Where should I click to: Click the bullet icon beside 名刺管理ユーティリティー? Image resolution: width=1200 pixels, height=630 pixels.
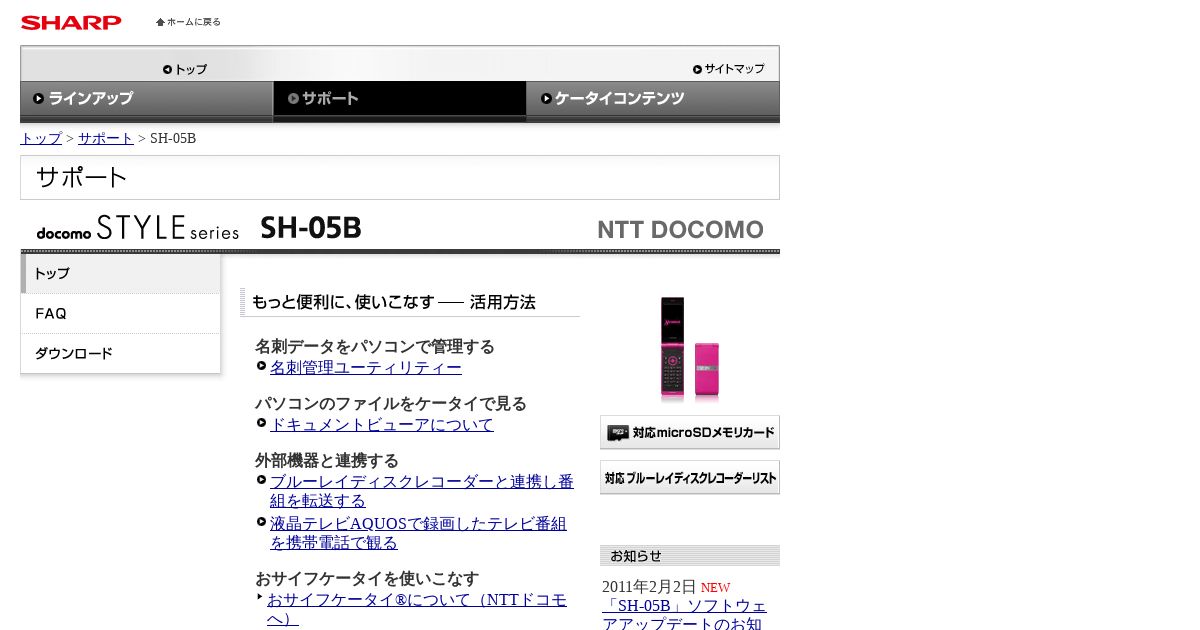click(x=261, y=366)
